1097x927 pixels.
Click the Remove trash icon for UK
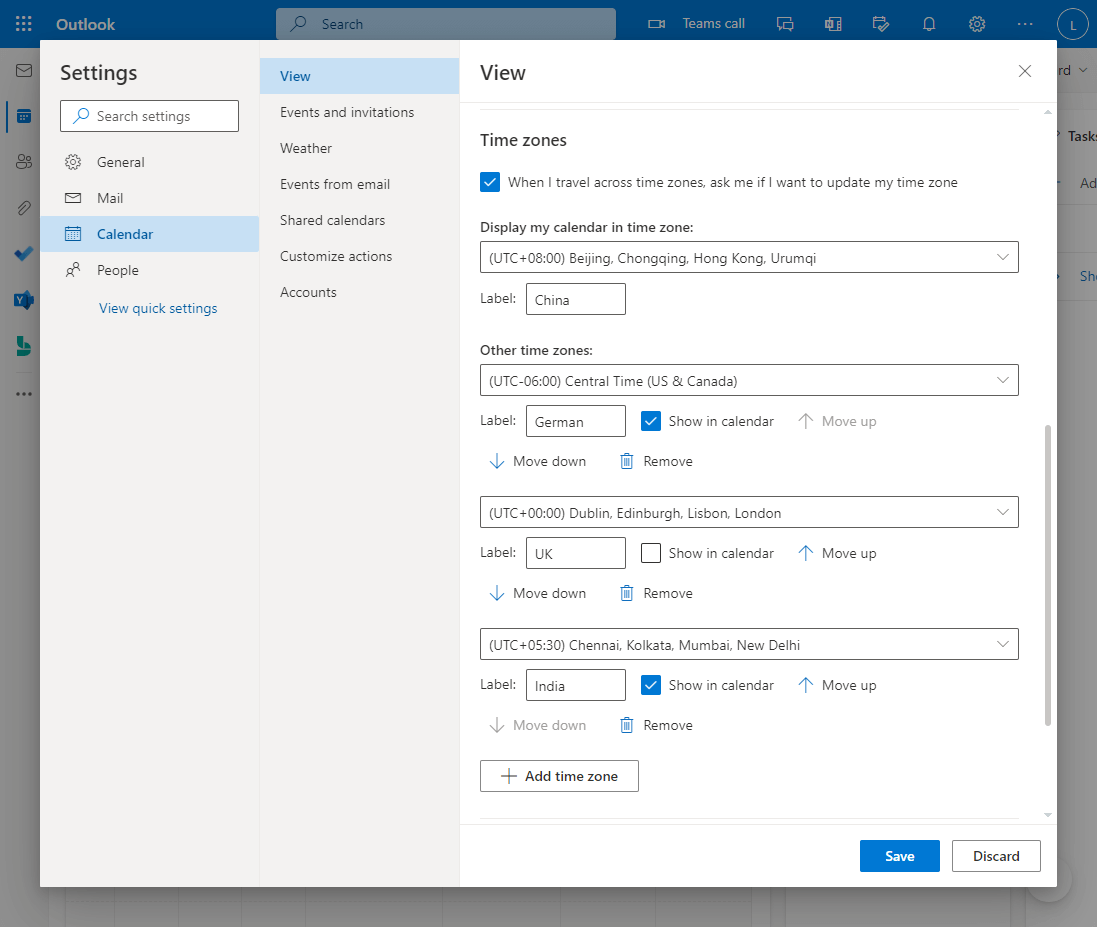(627, 593)
